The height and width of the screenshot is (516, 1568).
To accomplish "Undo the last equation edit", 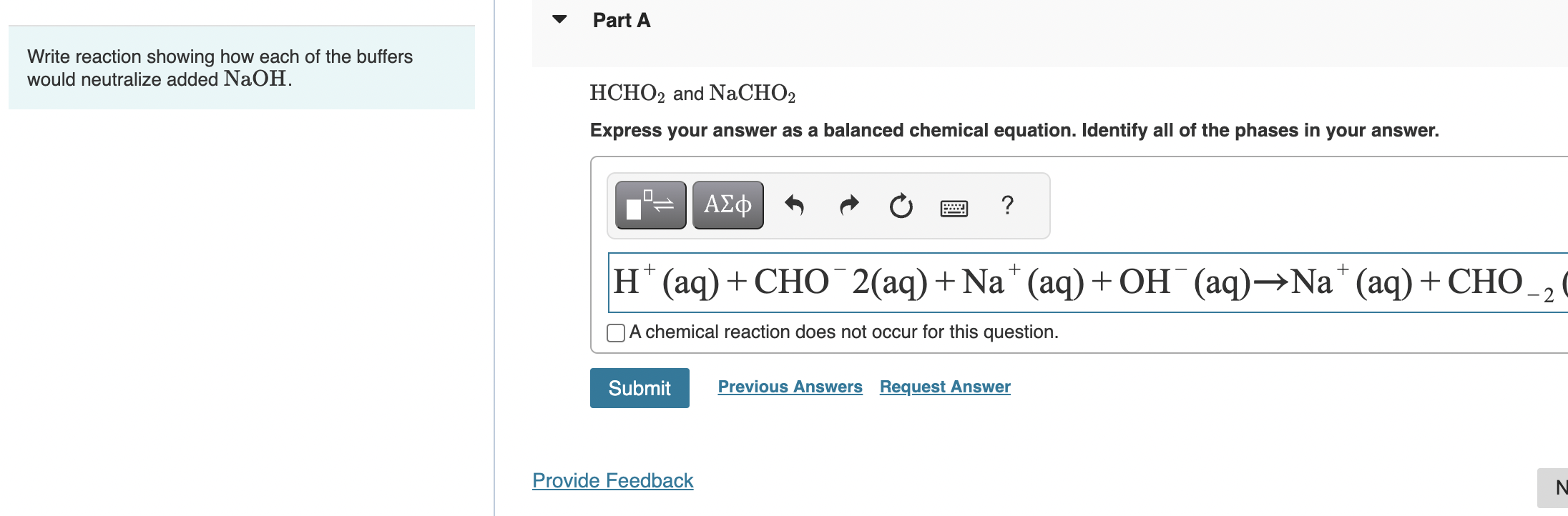I will click(794, 206).
